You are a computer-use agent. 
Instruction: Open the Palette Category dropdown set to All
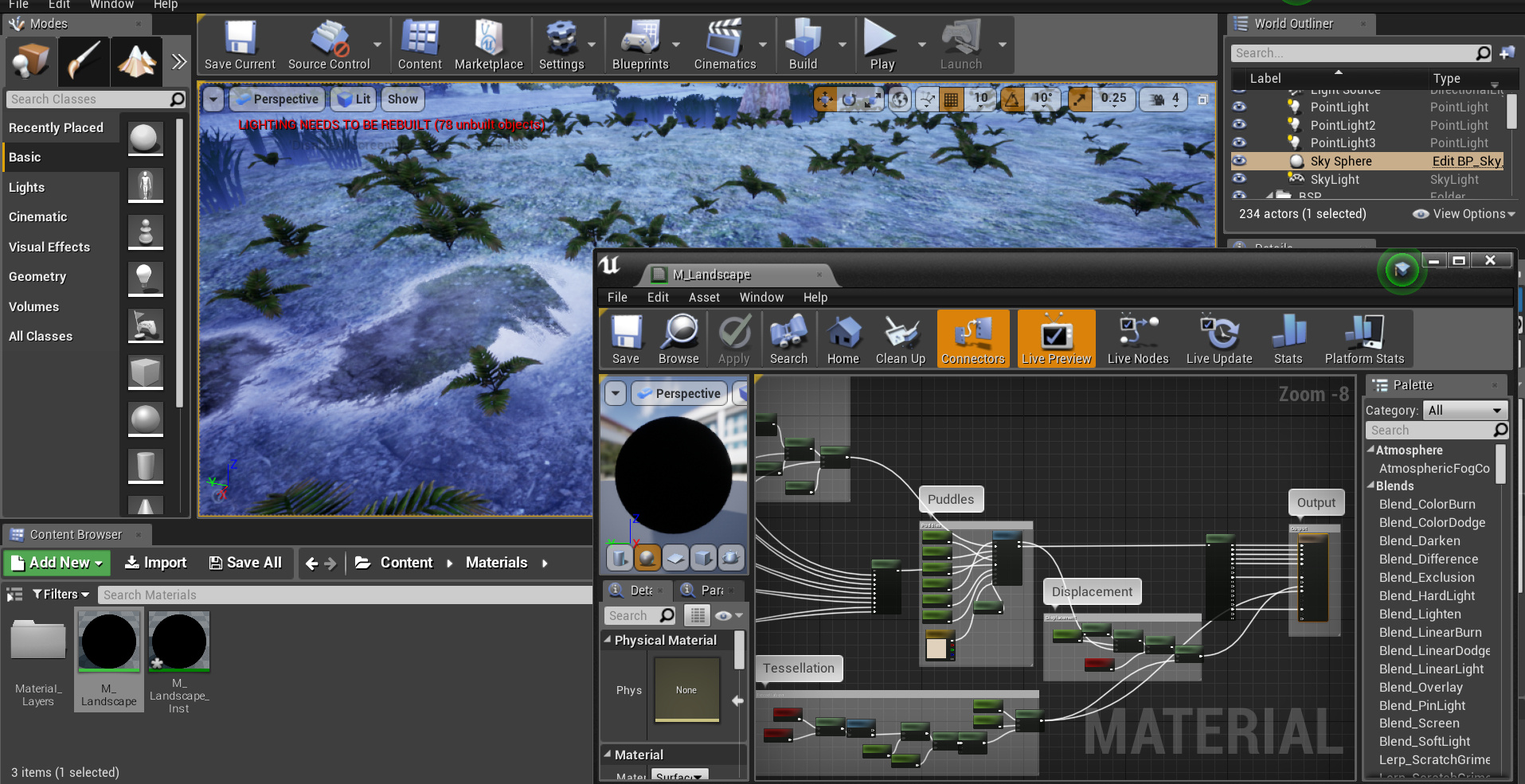click(x=1465, y=411)
